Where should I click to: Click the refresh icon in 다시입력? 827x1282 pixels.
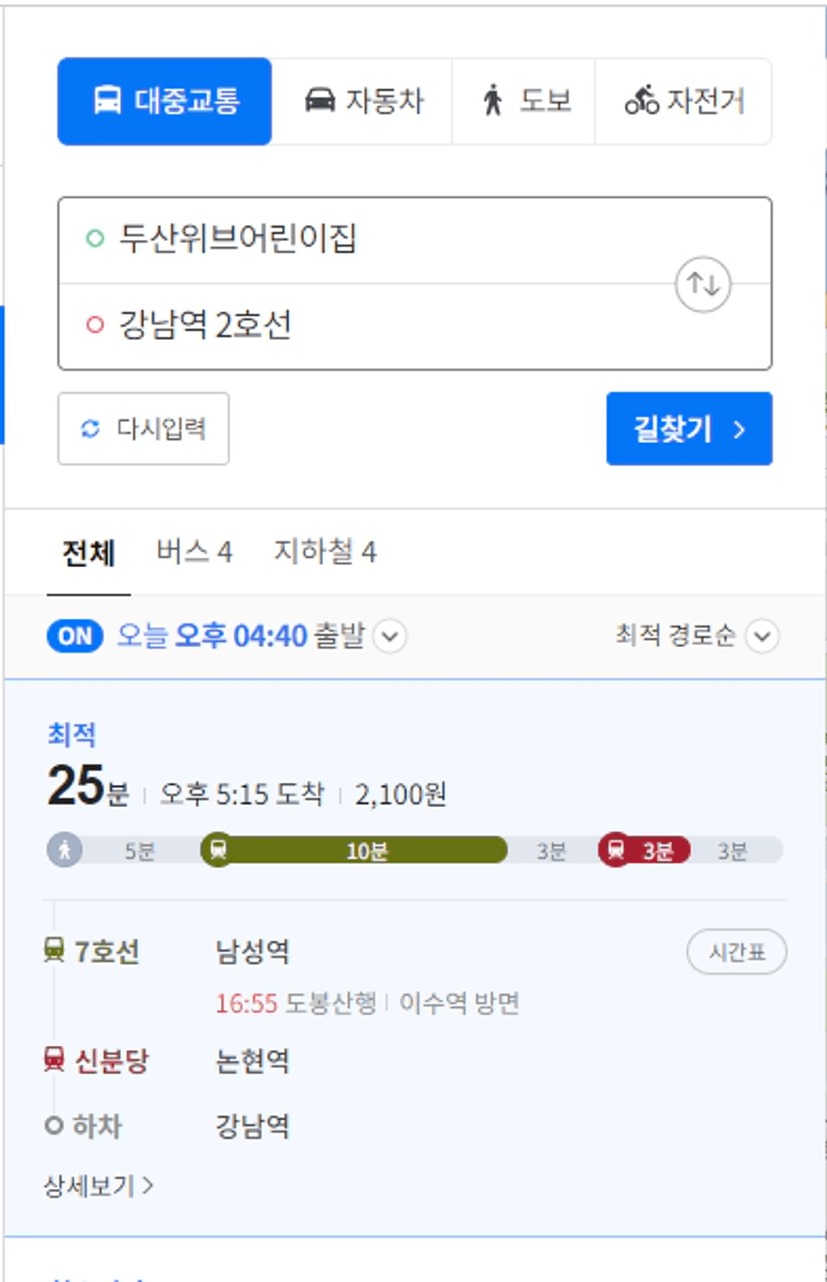tap(91, 429)
